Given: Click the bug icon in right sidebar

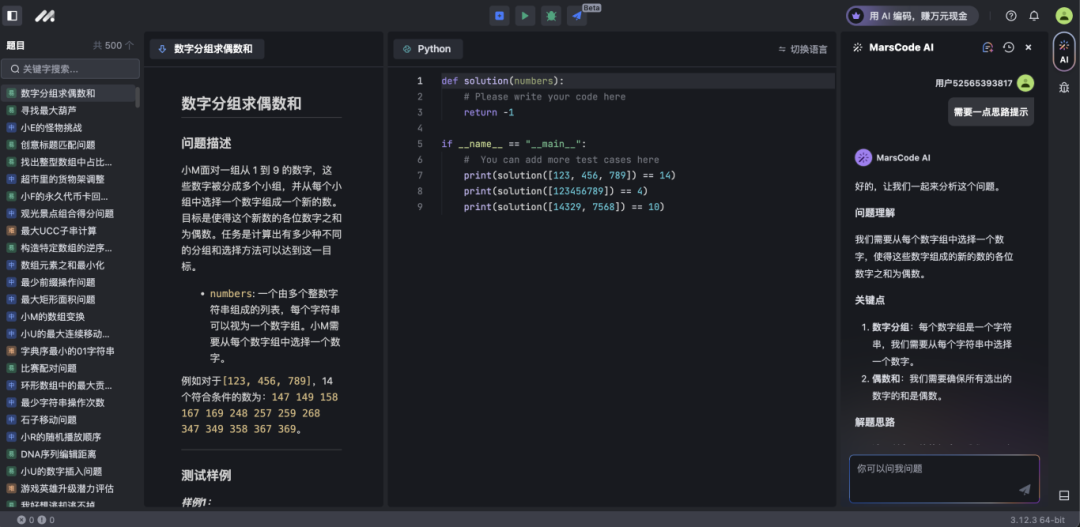Looking at the screenshot, I should pyautogui.click(x=1064, y=87).
